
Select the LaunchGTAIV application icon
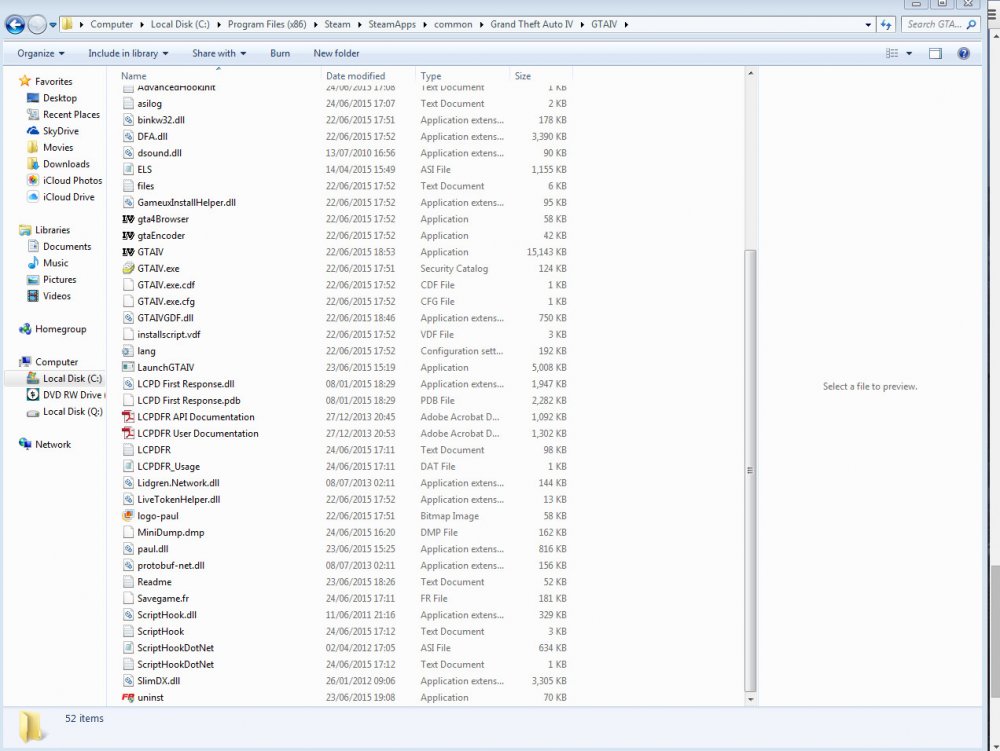pos(128,367)
